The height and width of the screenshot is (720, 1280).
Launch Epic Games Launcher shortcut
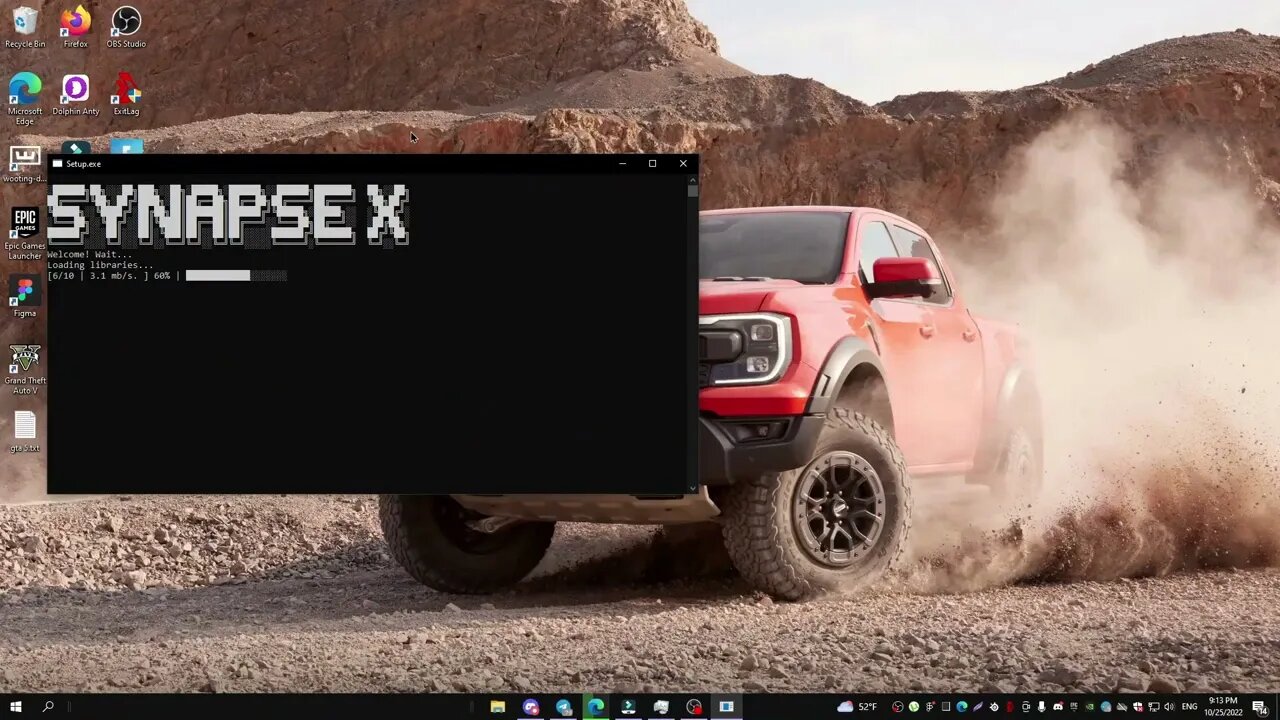(x=25, y=234)
